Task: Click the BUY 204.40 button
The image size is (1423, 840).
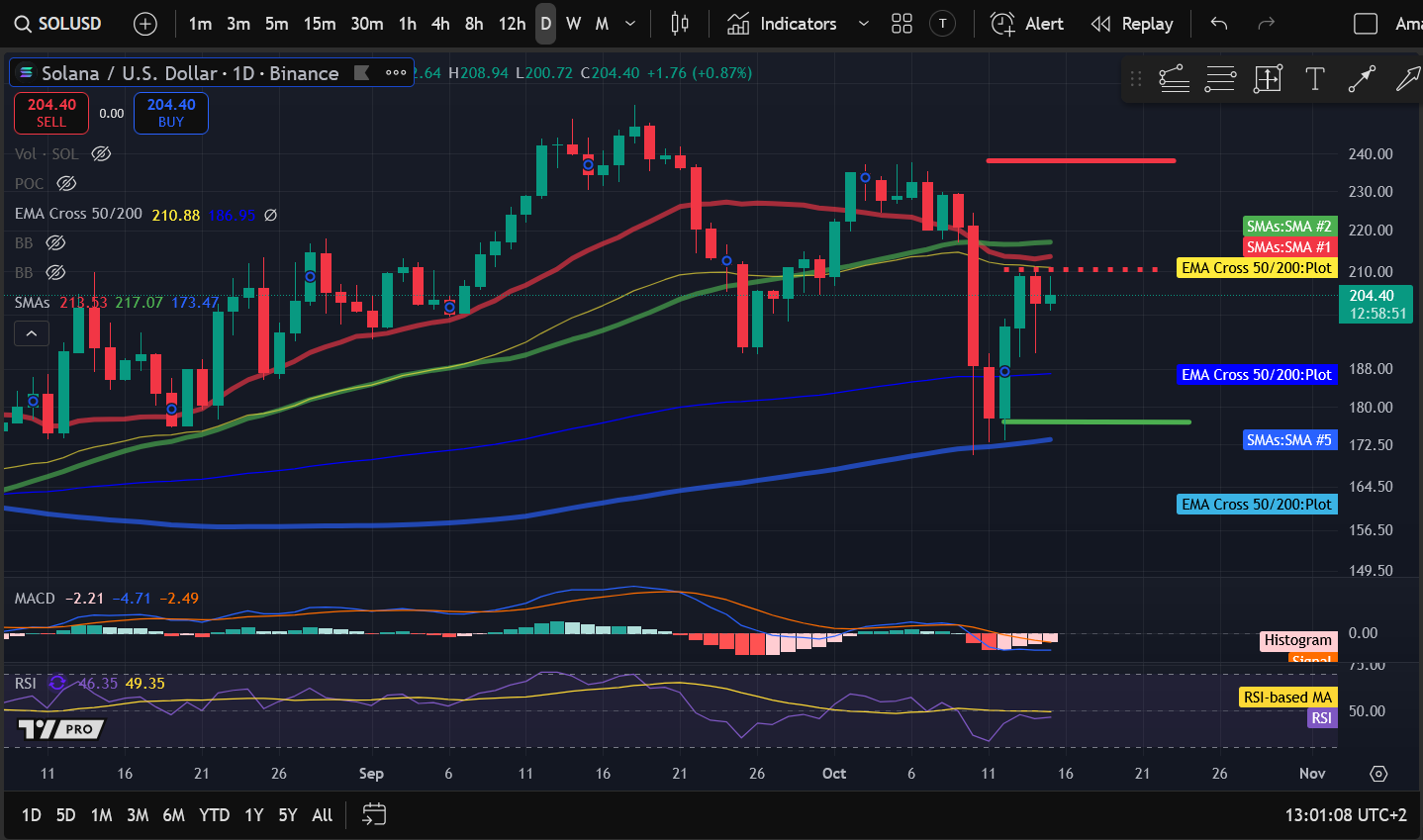Action: (171, 113)
